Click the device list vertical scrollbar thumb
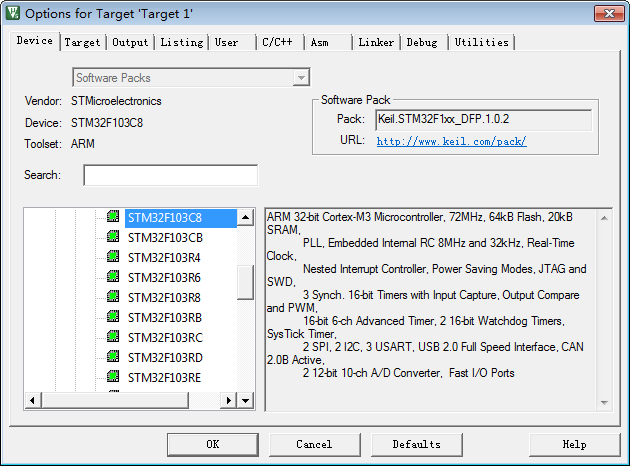Viewport: 630px width, 466px height. pos(245,282)
